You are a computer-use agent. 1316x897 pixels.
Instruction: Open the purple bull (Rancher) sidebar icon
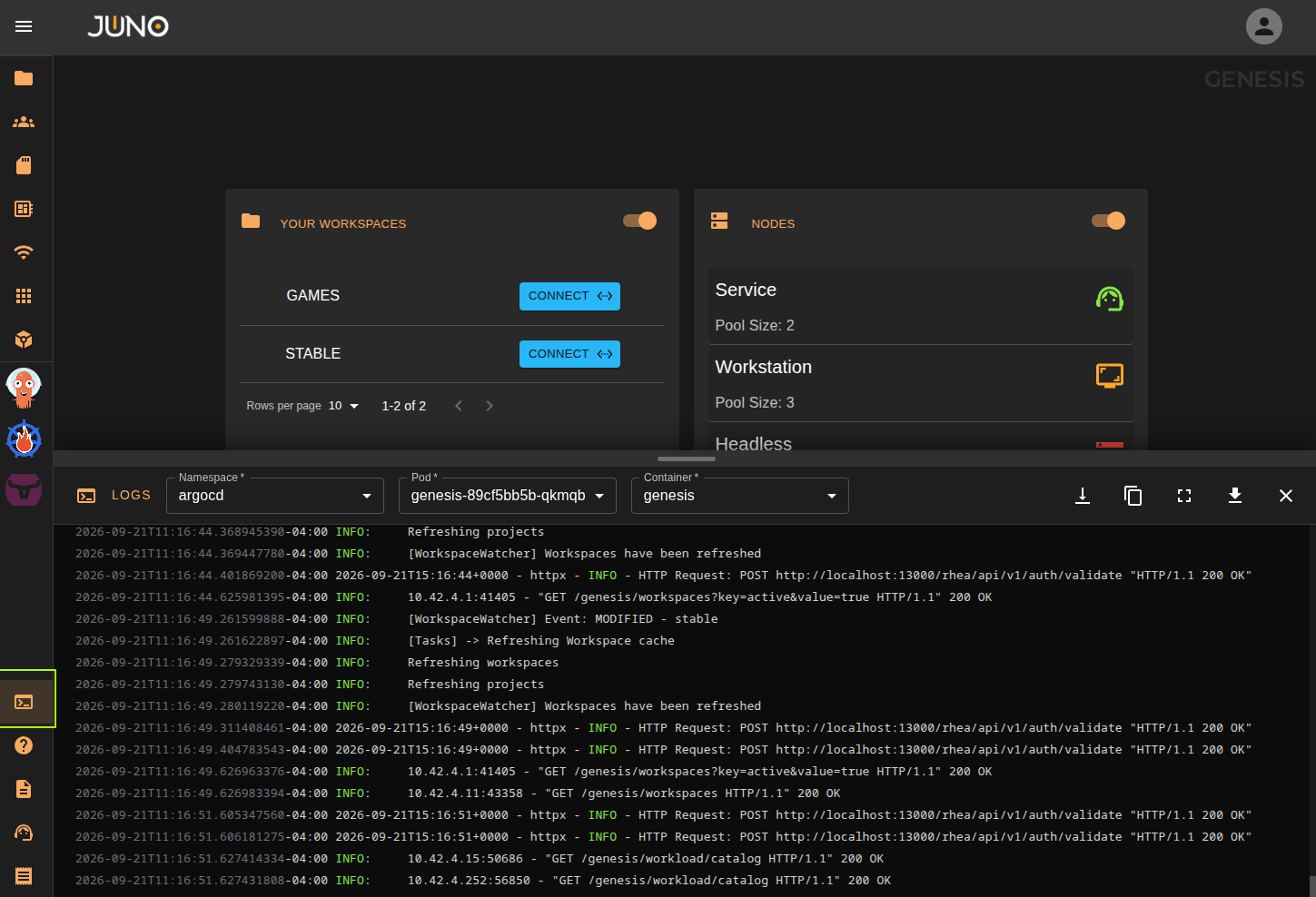coord(24,489)
